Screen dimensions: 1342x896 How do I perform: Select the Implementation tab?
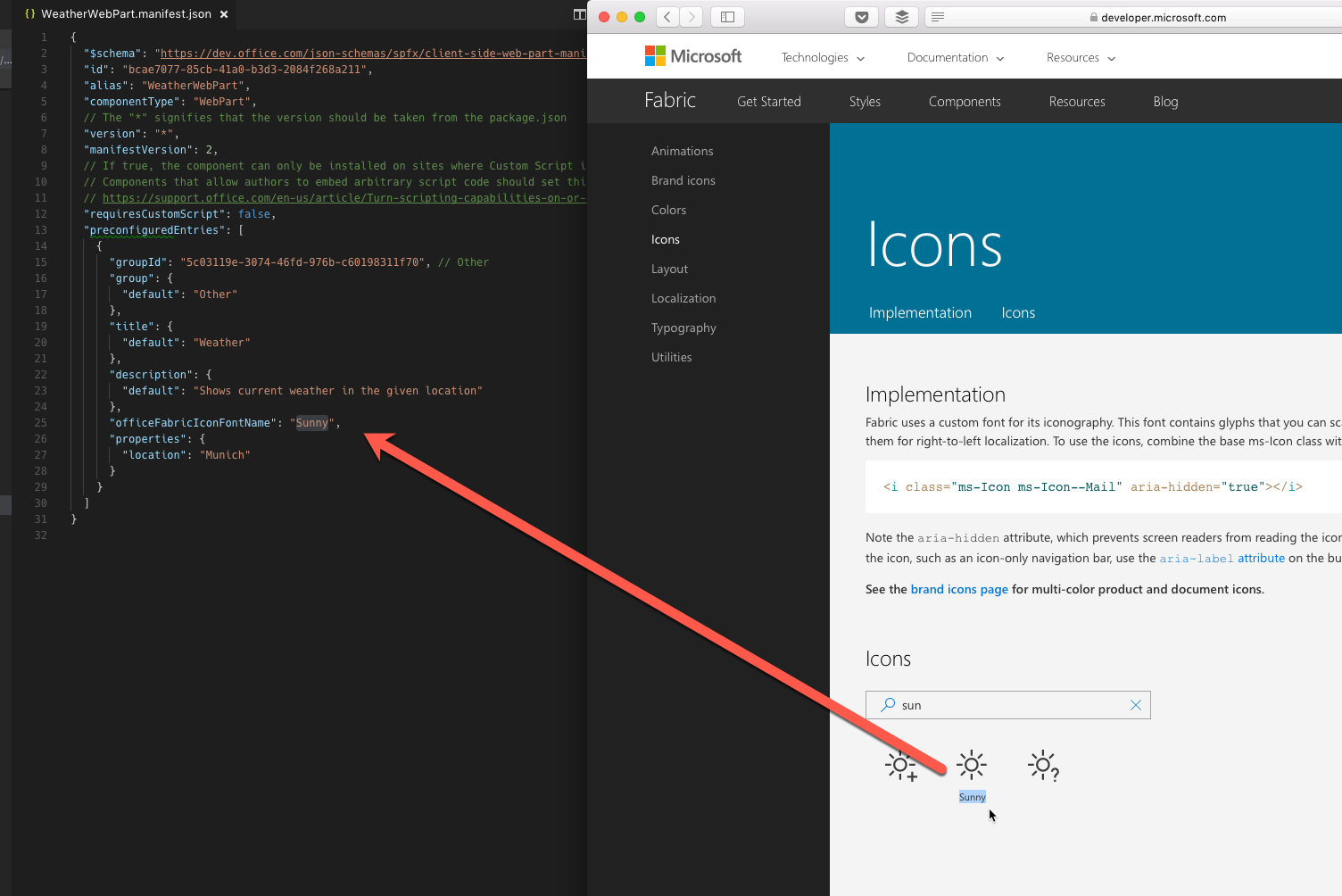(x=920, y=312)
